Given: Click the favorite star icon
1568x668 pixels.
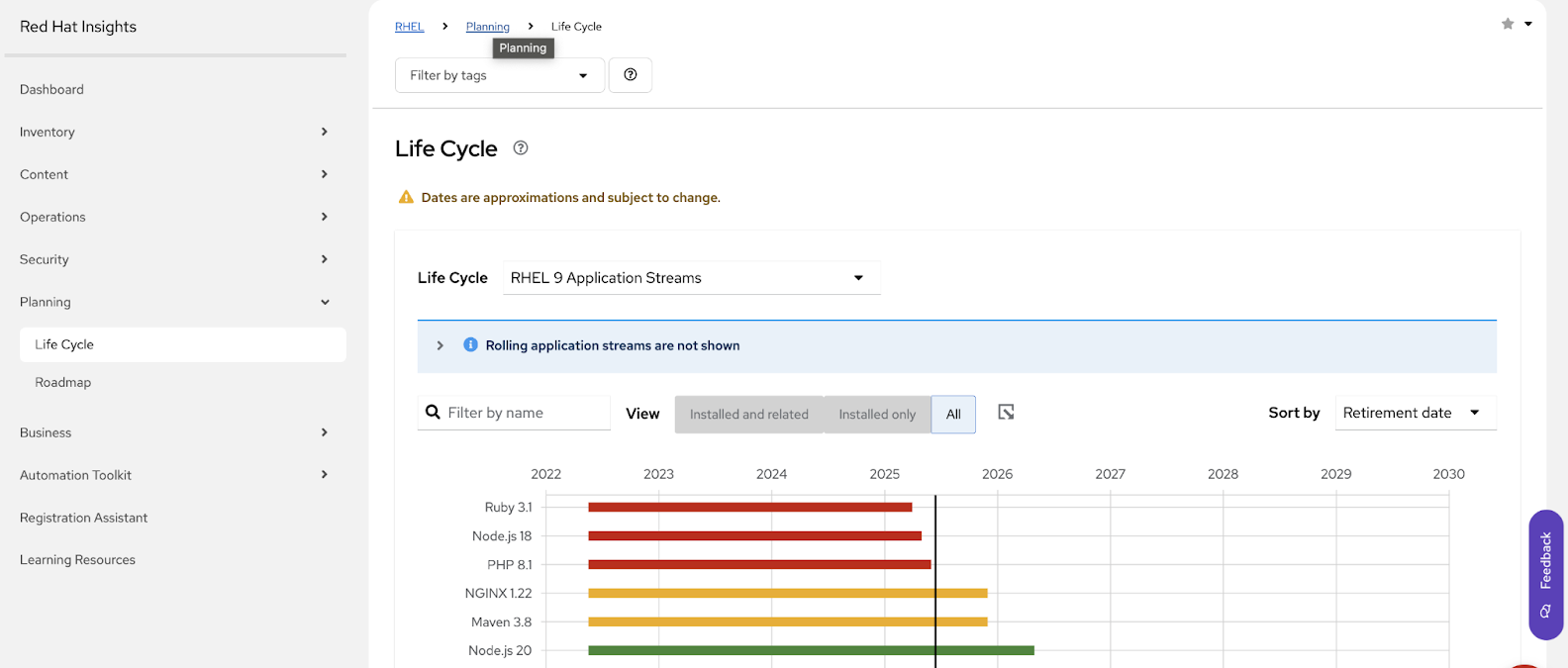Looking at the screenshot, I should coord(1507,24).
